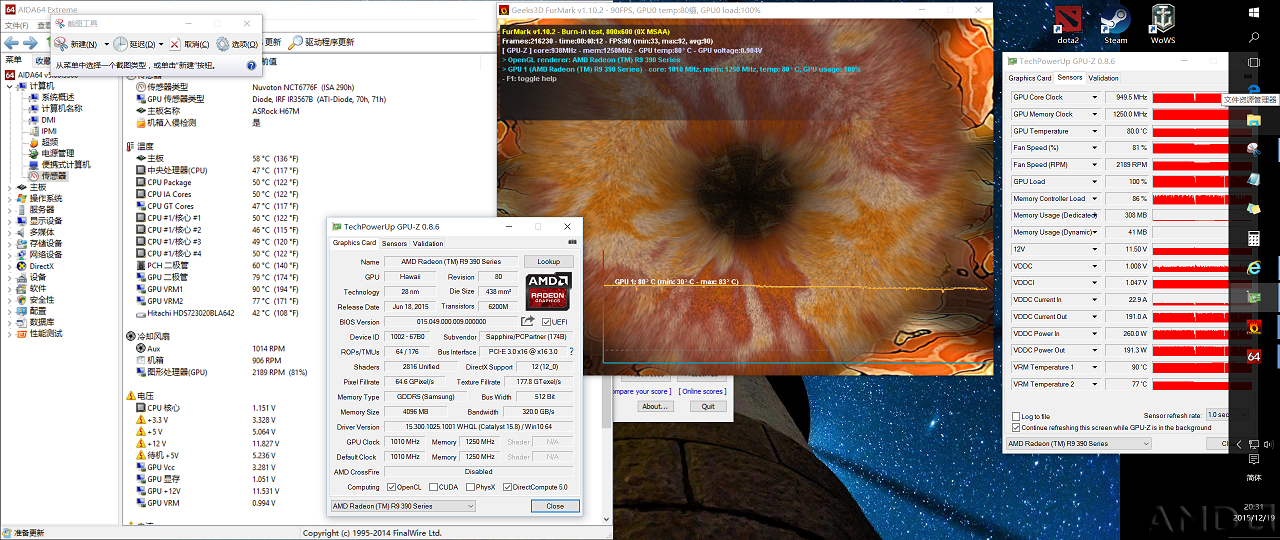Click the Quit button in FurMark
Viewport: 1280px width, 540px height.
tap(708, 406)
